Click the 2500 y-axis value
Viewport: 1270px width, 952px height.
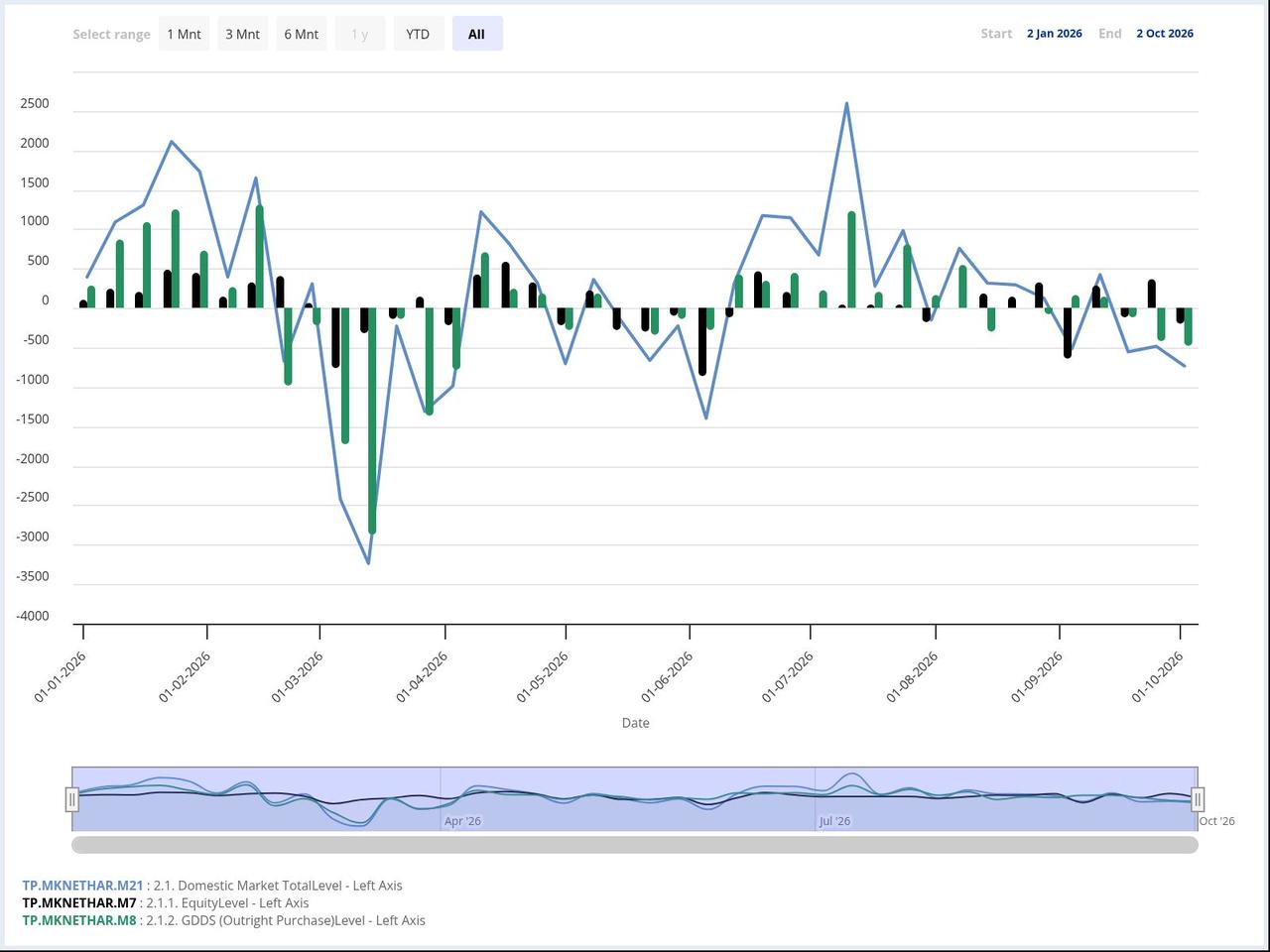35,104
